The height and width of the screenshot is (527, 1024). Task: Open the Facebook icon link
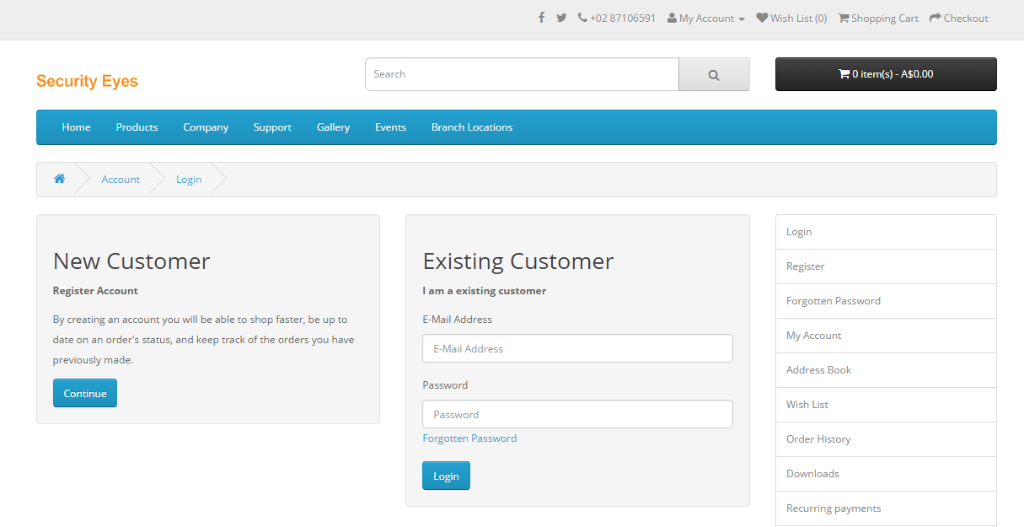pyautogui.click(x=541, y=18)
